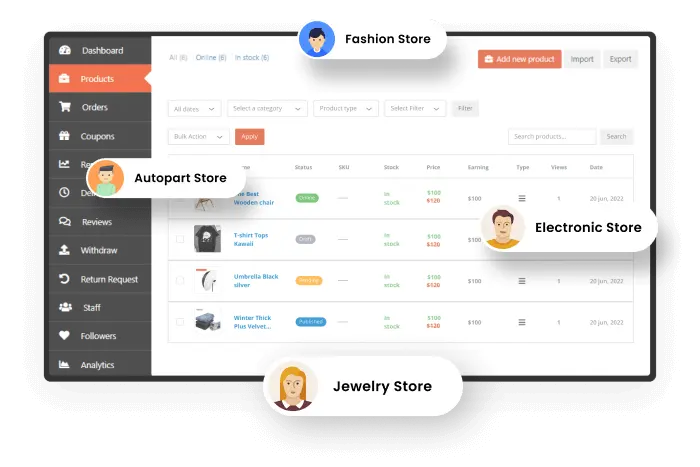Click the Reviews chat bubble icon
Viewport: 700px width, 467px height.
click(x=65, y=222)
